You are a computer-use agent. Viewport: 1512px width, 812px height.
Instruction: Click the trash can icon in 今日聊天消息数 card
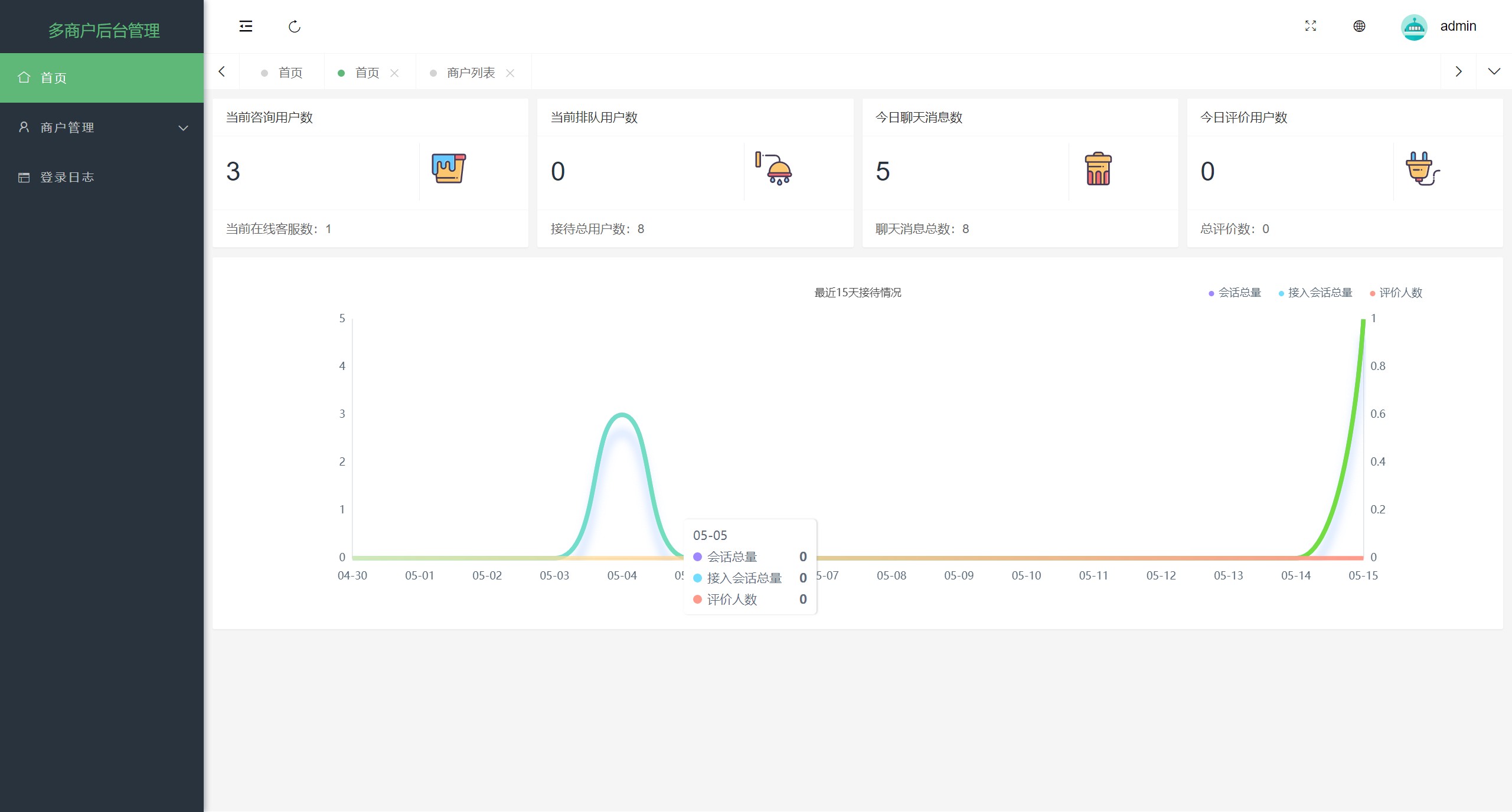(1098, 169)
